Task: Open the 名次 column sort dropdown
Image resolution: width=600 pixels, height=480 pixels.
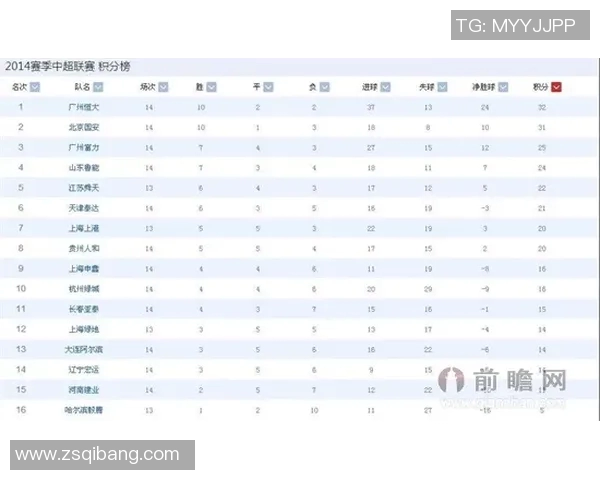Action: 35,87
